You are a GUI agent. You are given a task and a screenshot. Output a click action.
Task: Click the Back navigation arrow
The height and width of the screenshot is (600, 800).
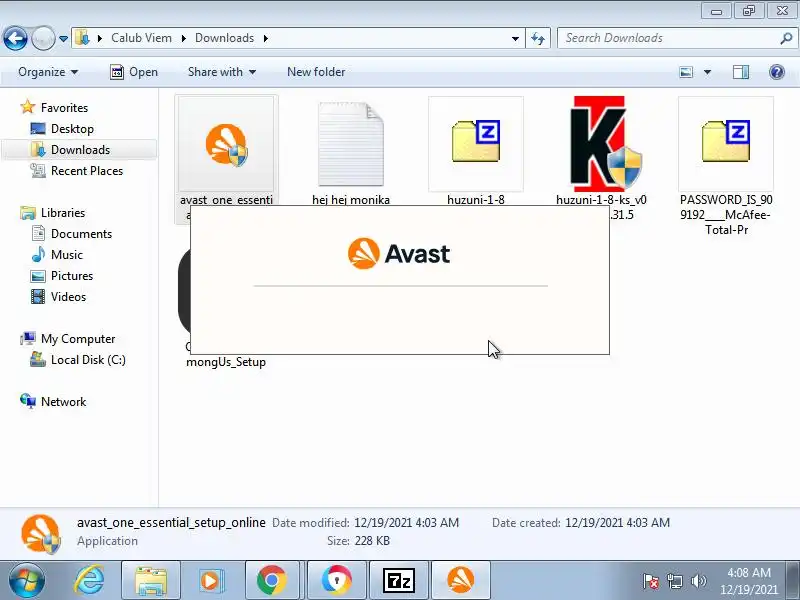click(15, 38)
